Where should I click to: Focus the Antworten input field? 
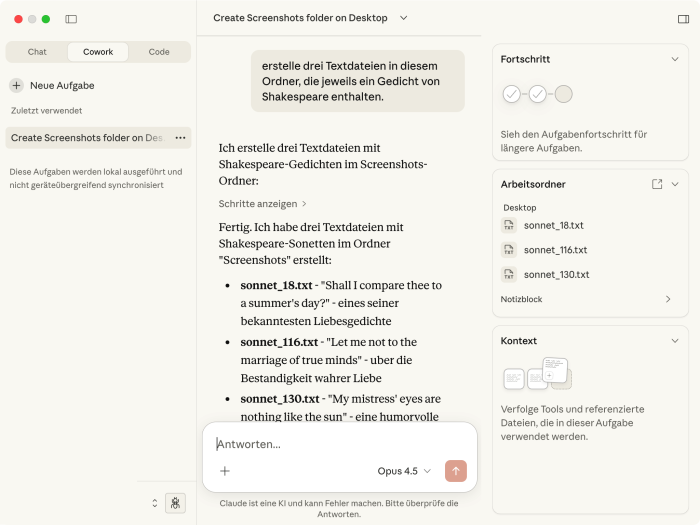339,444
